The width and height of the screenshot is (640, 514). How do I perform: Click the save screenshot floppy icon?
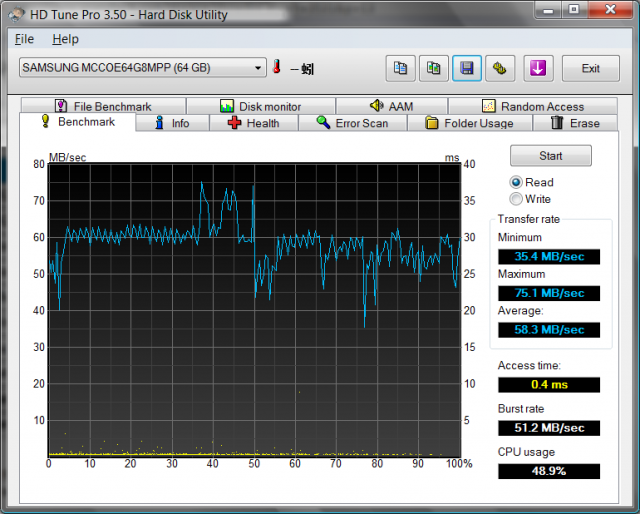point(467,68)
